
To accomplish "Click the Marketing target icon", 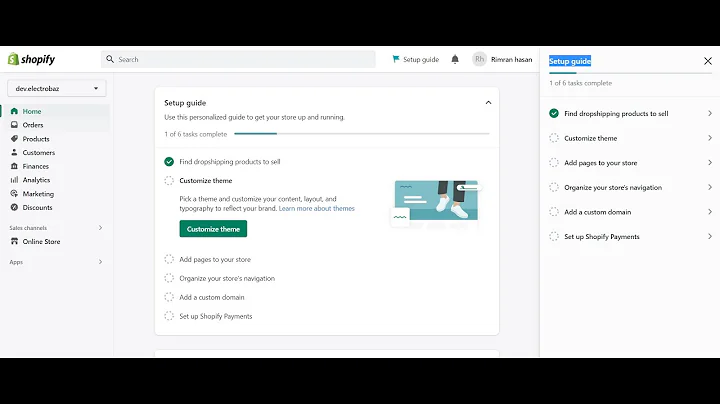I will click(x=14, y=194).
